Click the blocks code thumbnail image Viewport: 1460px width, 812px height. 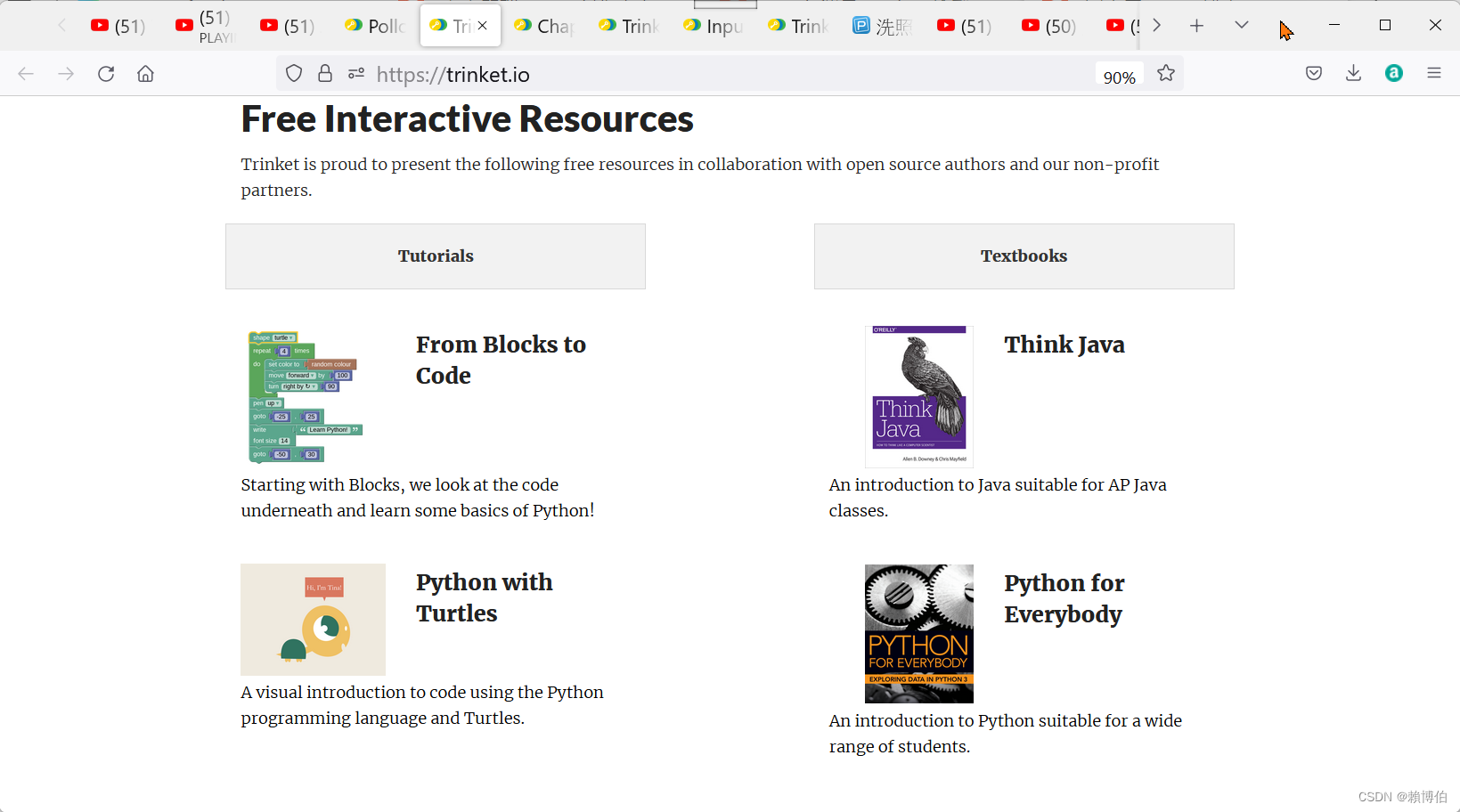click(x=306, y=397)
